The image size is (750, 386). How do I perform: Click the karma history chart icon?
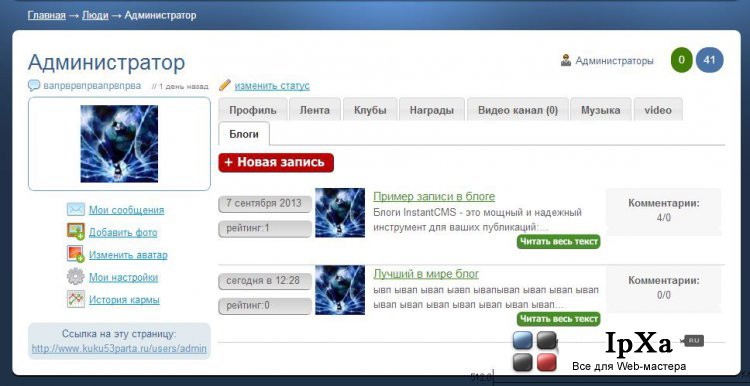point(76,299)
